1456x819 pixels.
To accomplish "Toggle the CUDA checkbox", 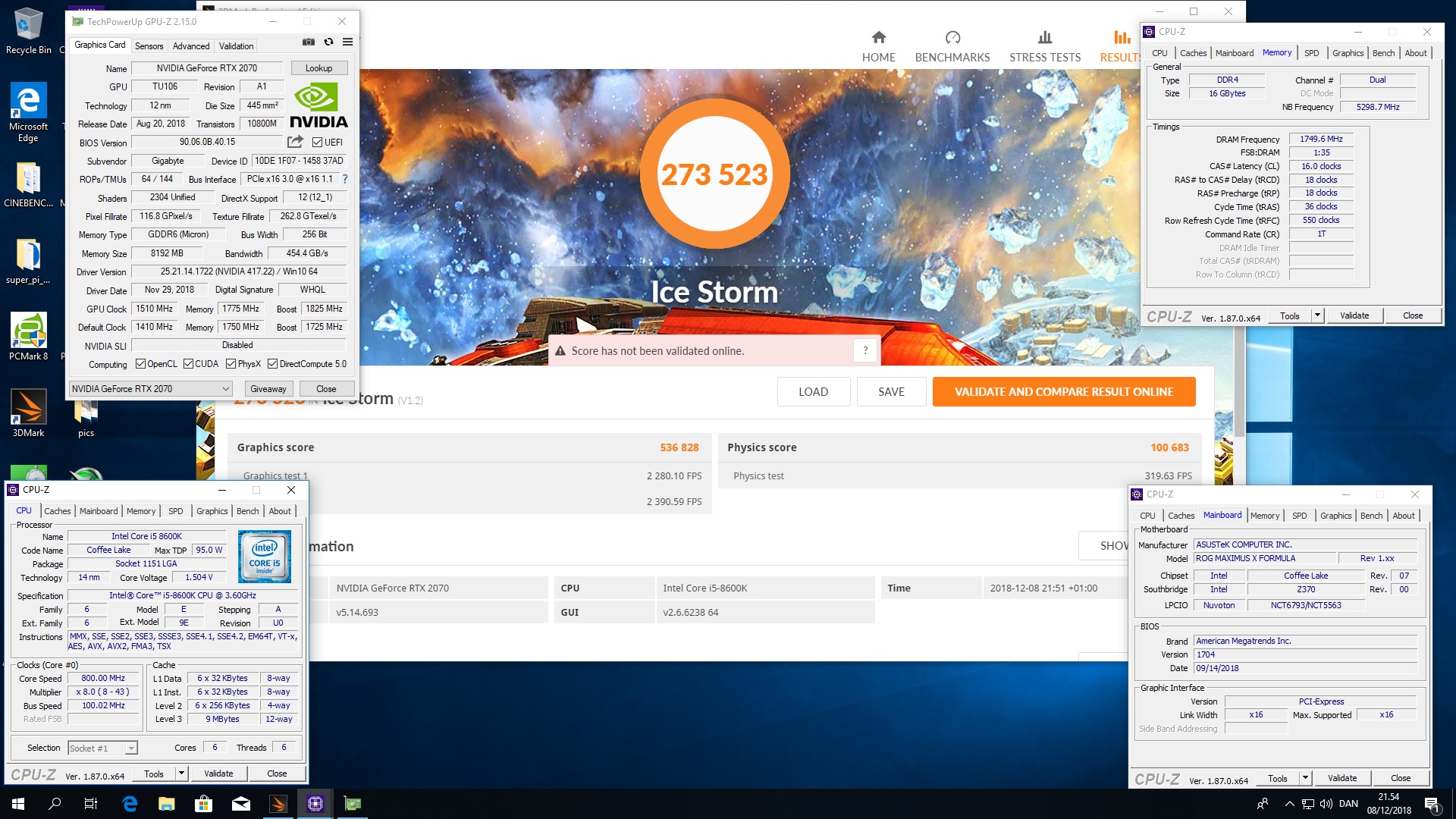I will (188, 364).
